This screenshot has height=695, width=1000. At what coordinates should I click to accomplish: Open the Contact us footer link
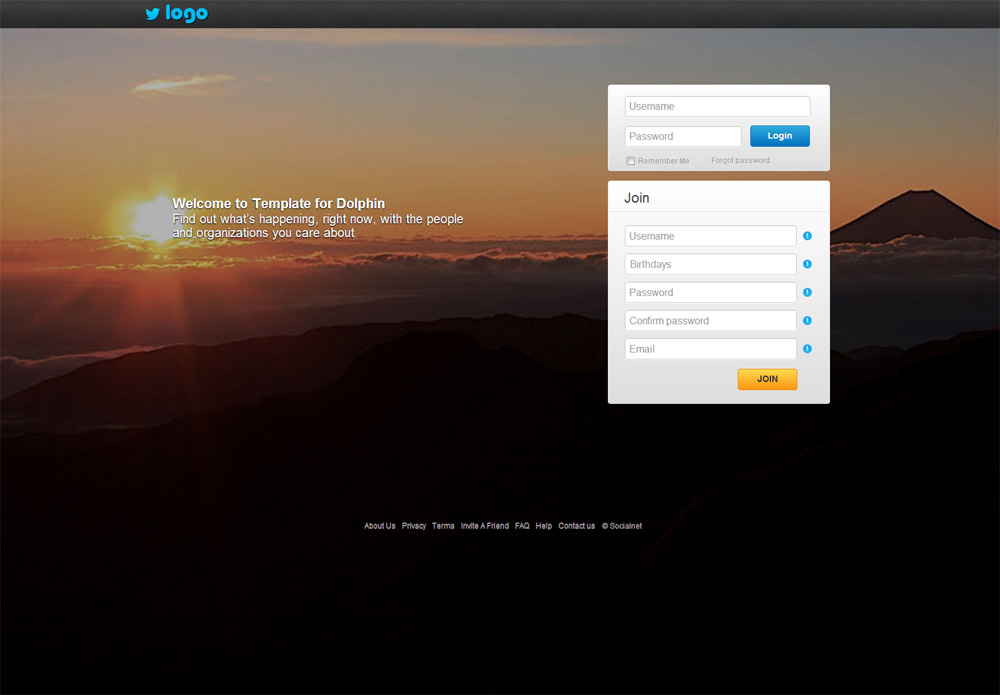click(577, 526)
